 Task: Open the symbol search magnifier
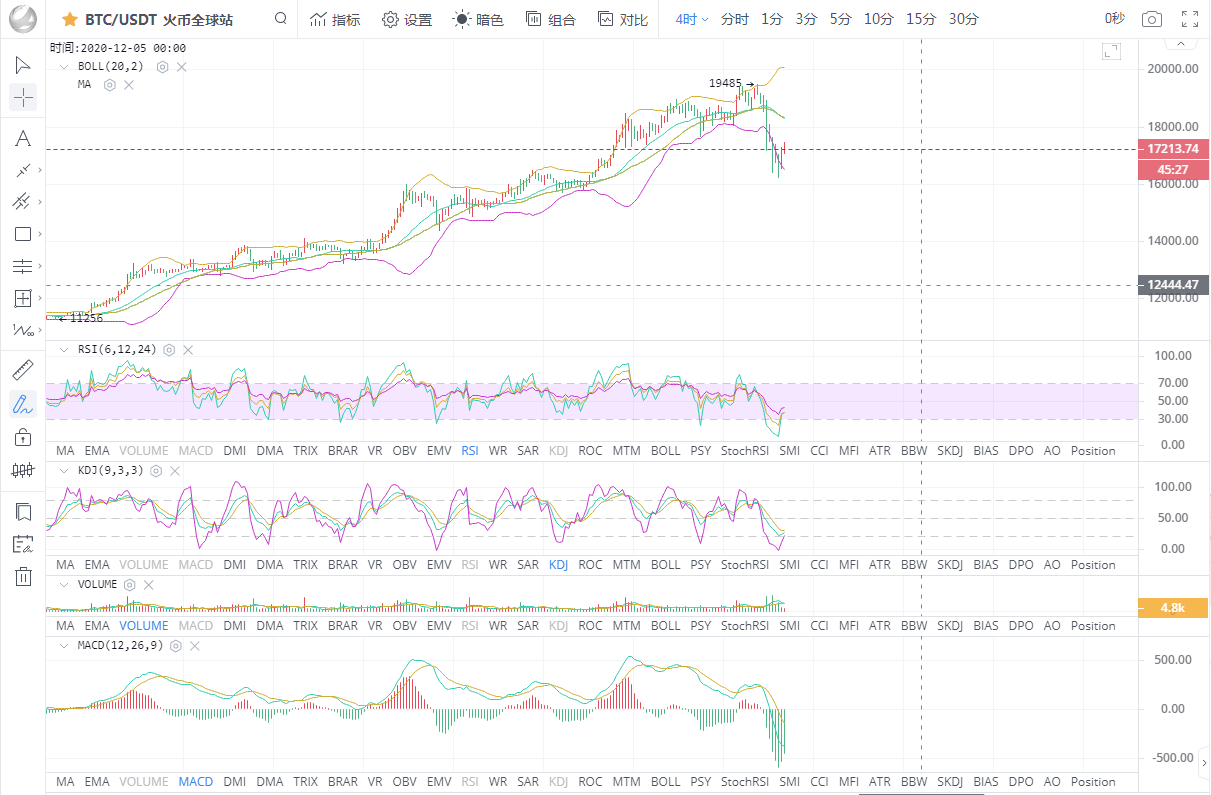(x=281, y=19)
